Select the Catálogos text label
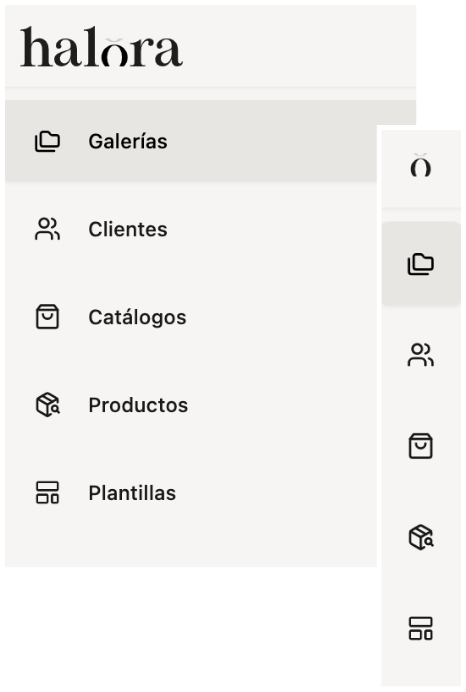Image resolution: width=466 pixels, height=692 pixels. click(x=137, y=317)
